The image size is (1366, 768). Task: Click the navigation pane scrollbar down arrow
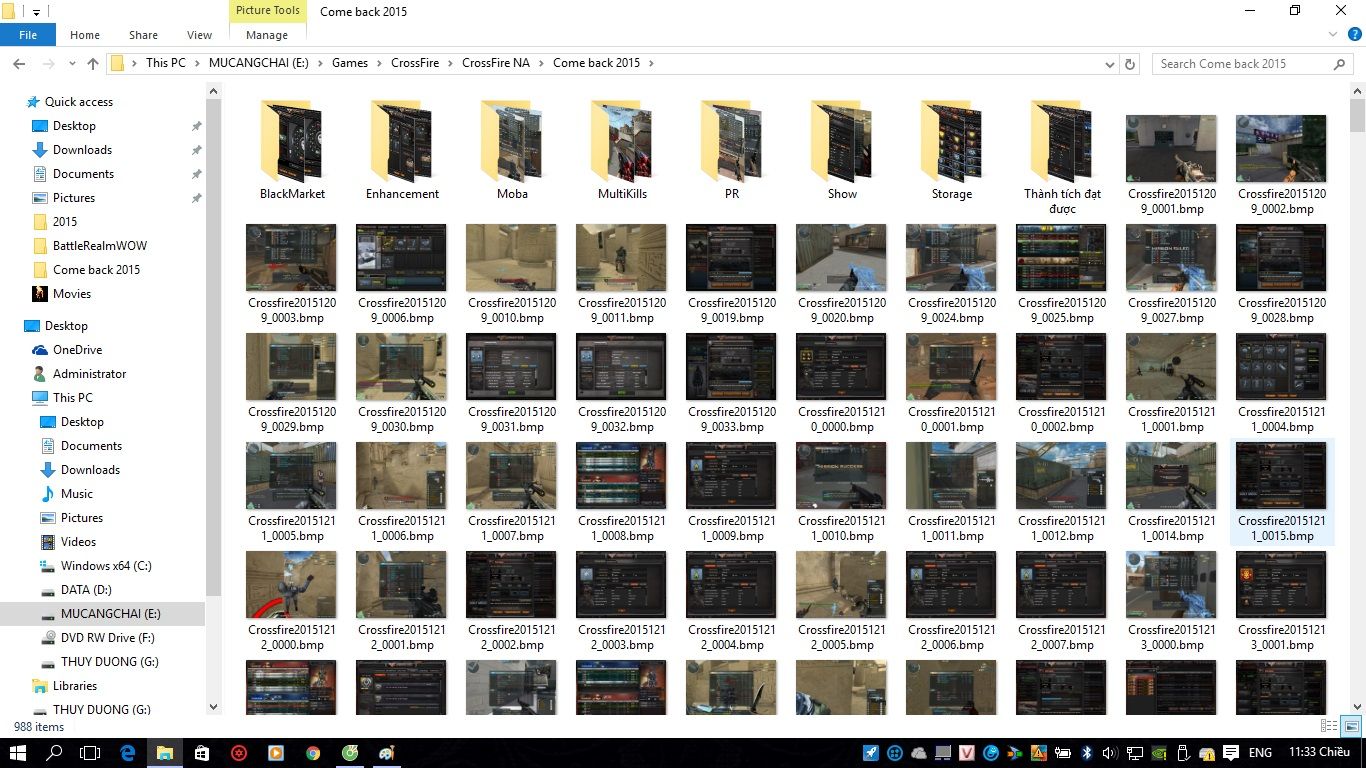(x=213, y=706)
